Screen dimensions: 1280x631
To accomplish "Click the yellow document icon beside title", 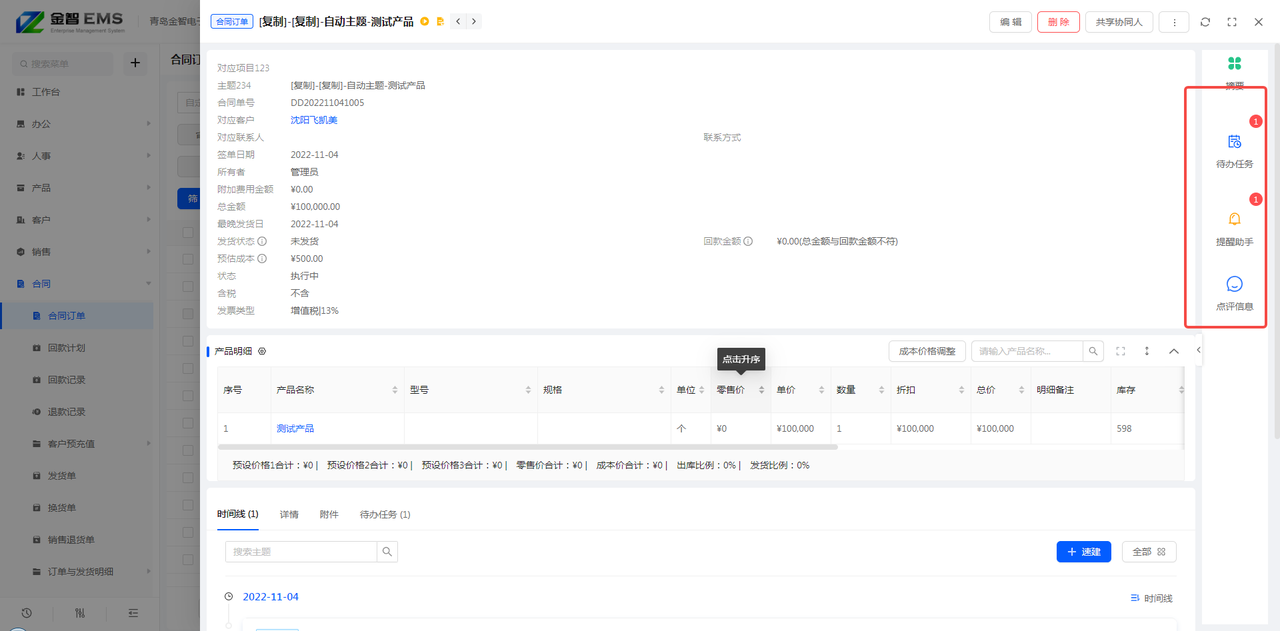I will click(x=440, y=21).
